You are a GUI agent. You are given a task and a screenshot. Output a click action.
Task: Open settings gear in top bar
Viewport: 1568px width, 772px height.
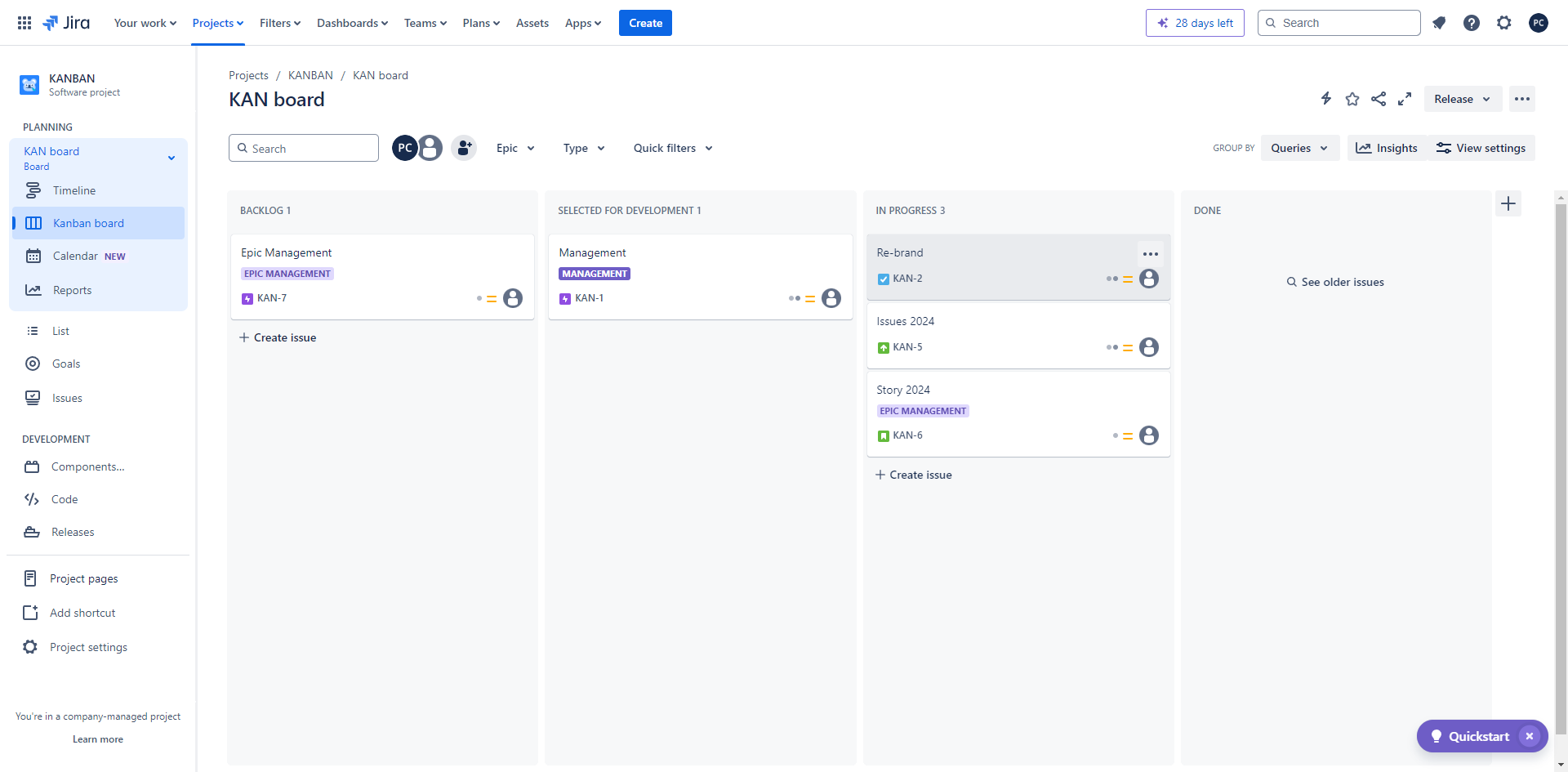(1504, 23)
